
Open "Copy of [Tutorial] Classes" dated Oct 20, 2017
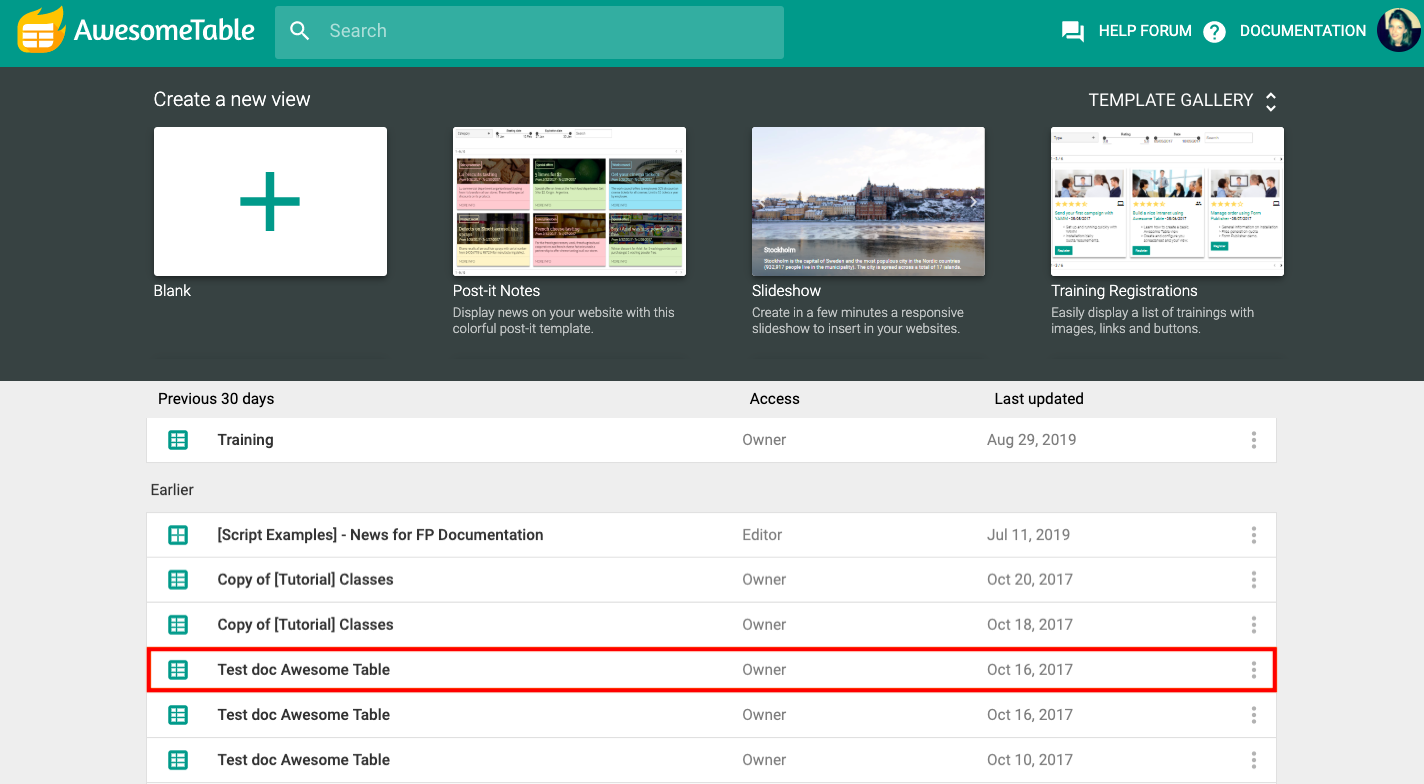(x=305, y=580)
